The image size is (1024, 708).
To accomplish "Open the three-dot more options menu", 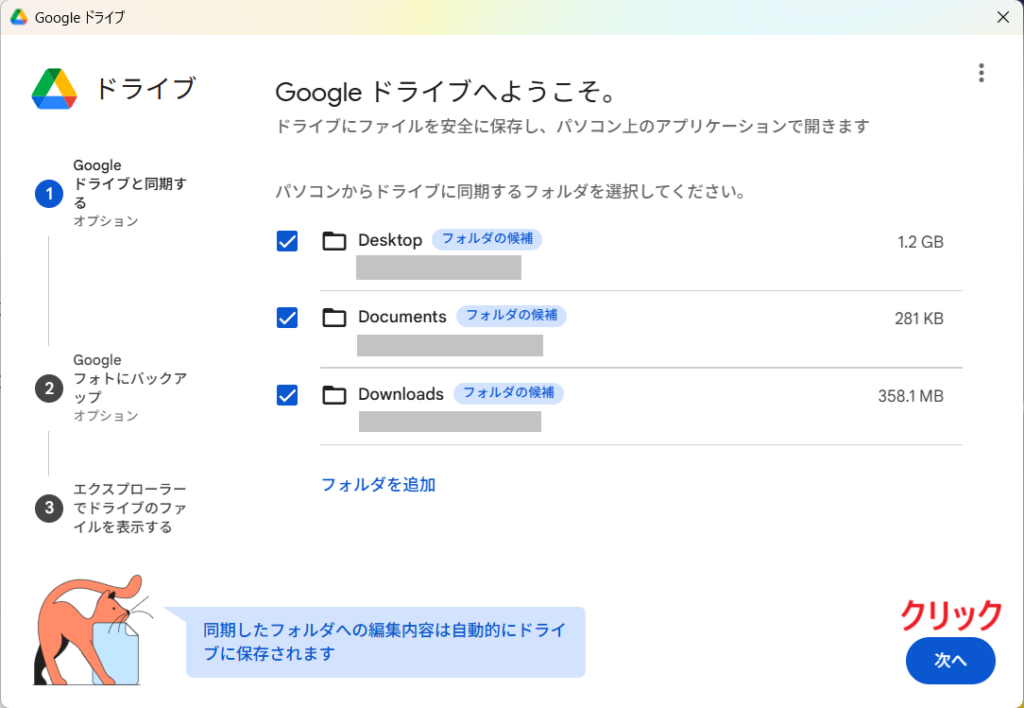I will click(x=981, y=73).
